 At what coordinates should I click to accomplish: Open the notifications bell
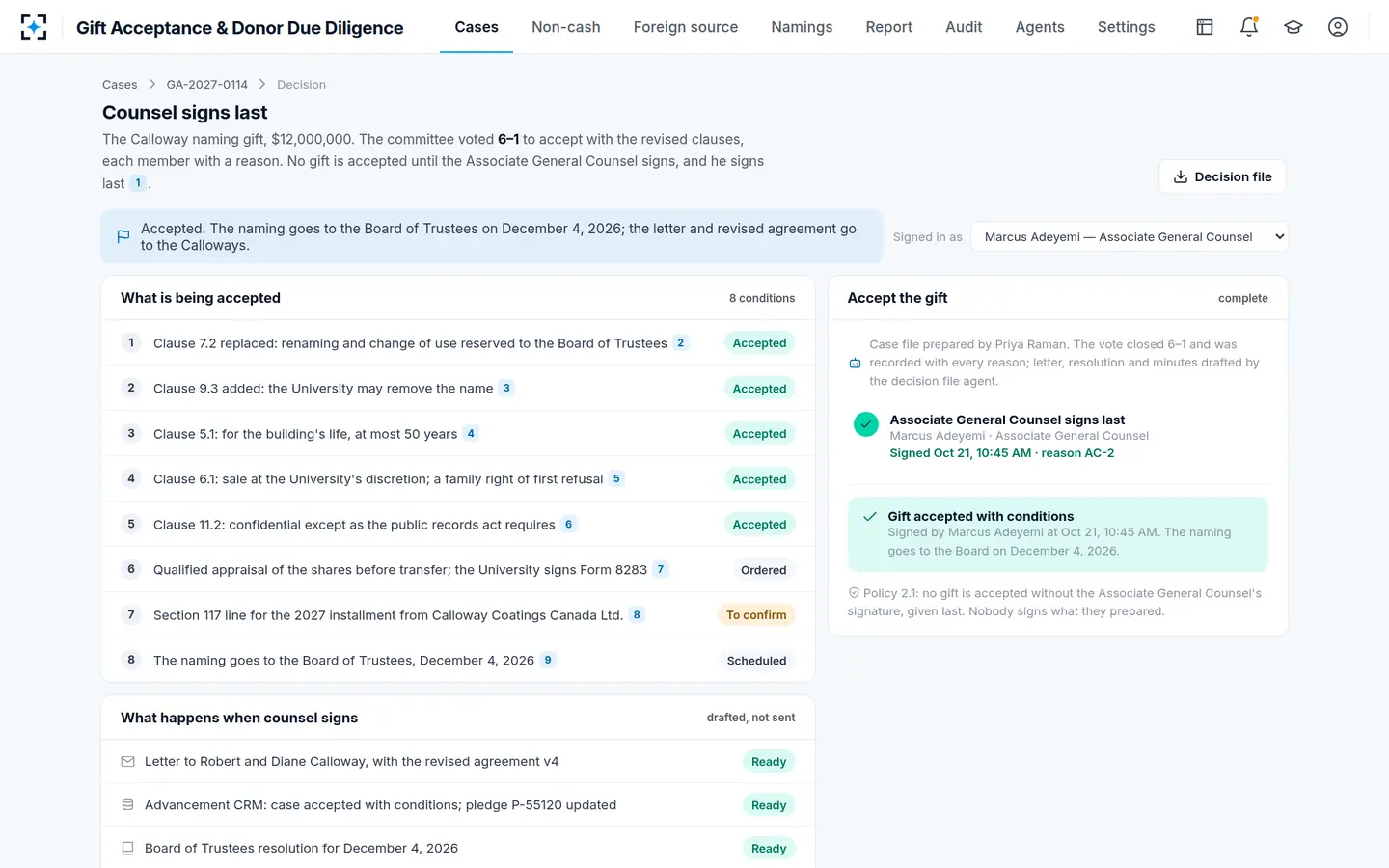tap(1249, 27)
